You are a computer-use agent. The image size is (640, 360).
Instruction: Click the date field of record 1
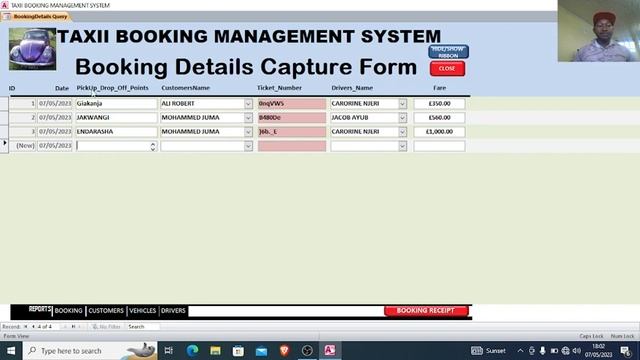pos(55,104)
